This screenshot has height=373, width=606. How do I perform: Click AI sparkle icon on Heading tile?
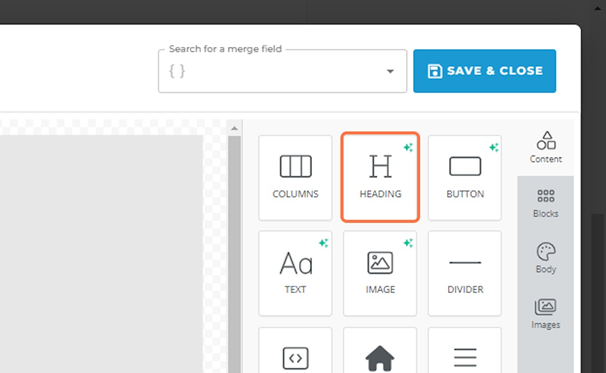pos(409,147)
